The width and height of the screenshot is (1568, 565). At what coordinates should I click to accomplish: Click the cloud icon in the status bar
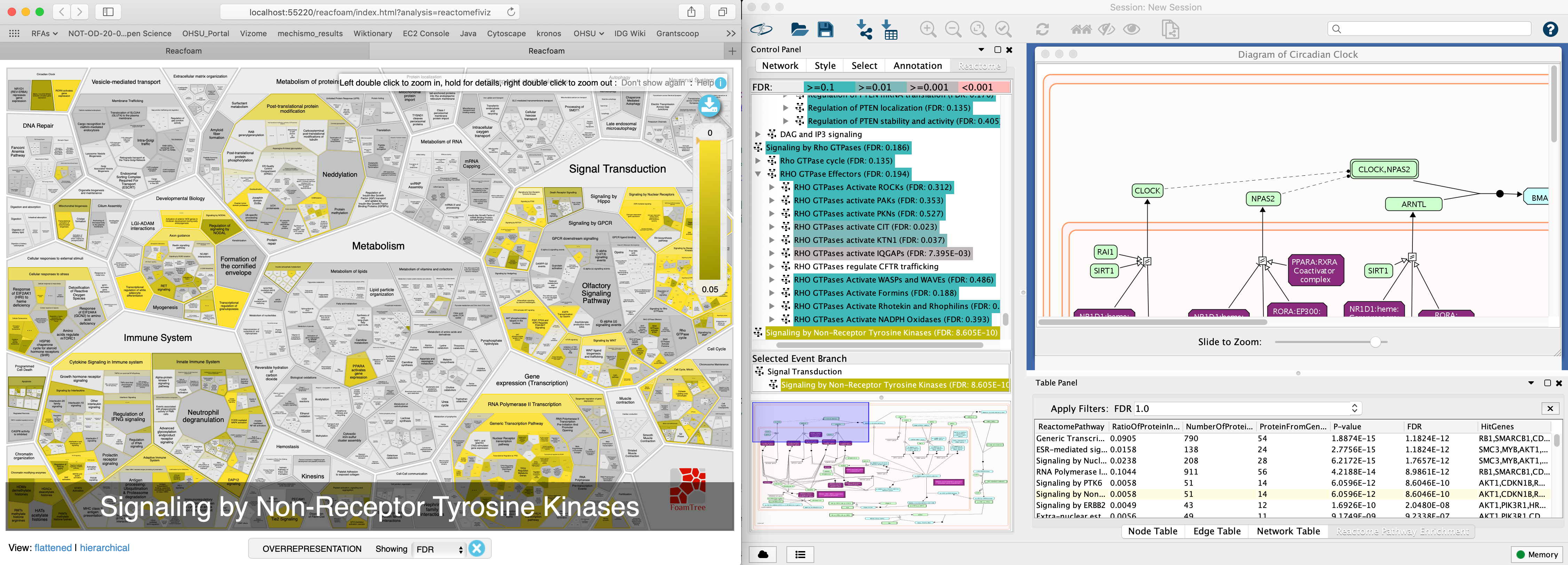coord(763,555)
